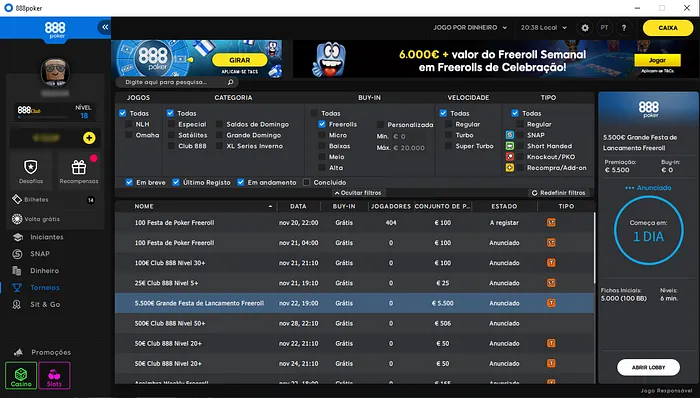
Task: Click the Knockout/PKO type icon
Action: (x=510, y=157)
